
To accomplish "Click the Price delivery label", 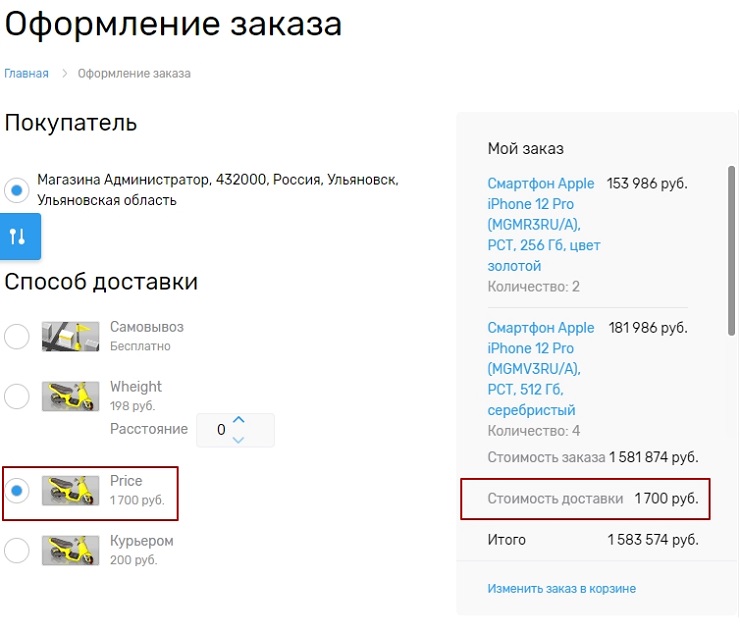I will (126, 480).
